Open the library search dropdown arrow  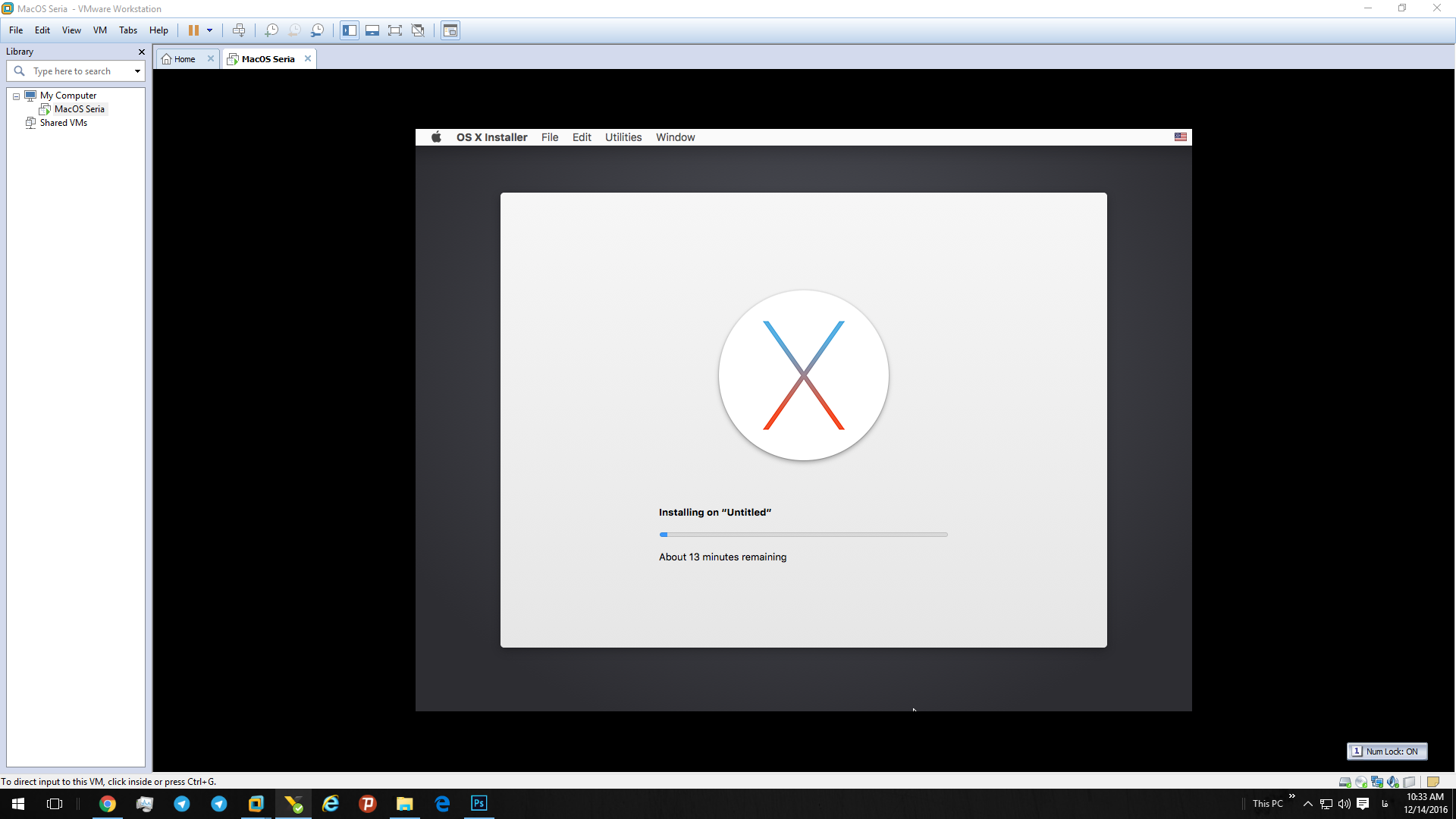coord(137,71)
